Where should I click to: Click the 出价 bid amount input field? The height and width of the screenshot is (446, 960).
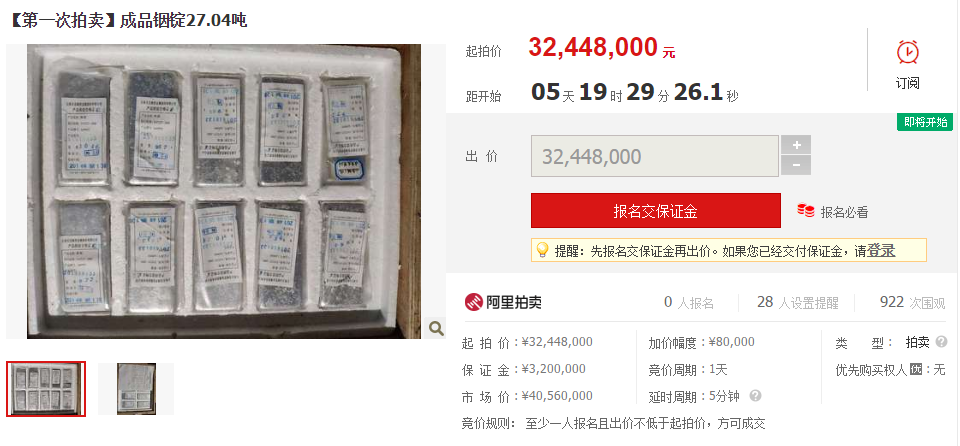click(x=654, y=156)
